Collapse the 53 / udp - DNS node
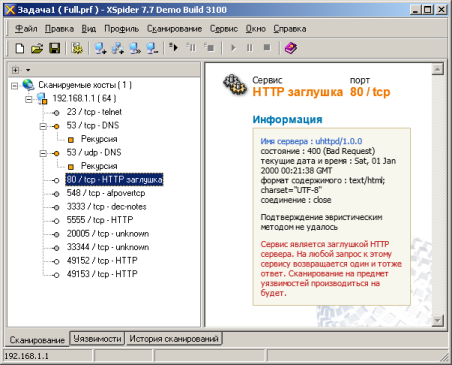 point(43,153)
